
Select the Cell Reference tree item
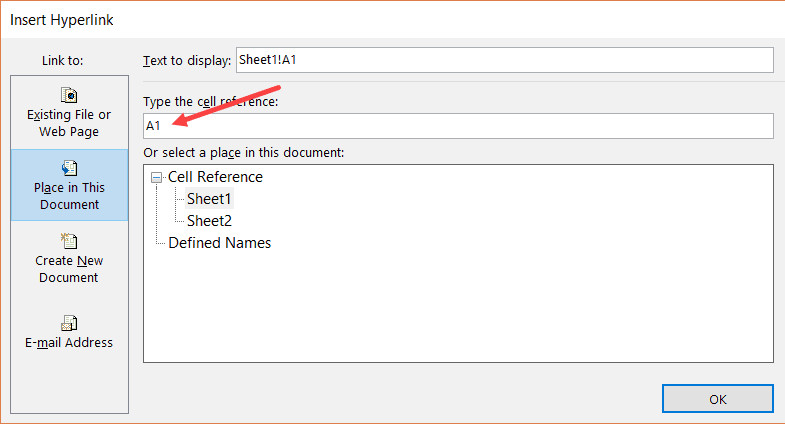[x=215, y=177]
